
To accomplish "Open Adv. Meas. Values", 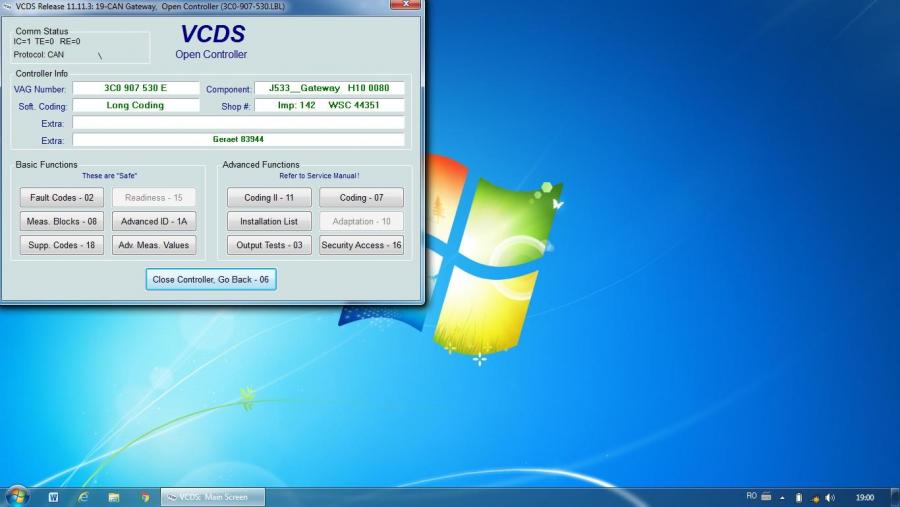I will coord(153,245).
